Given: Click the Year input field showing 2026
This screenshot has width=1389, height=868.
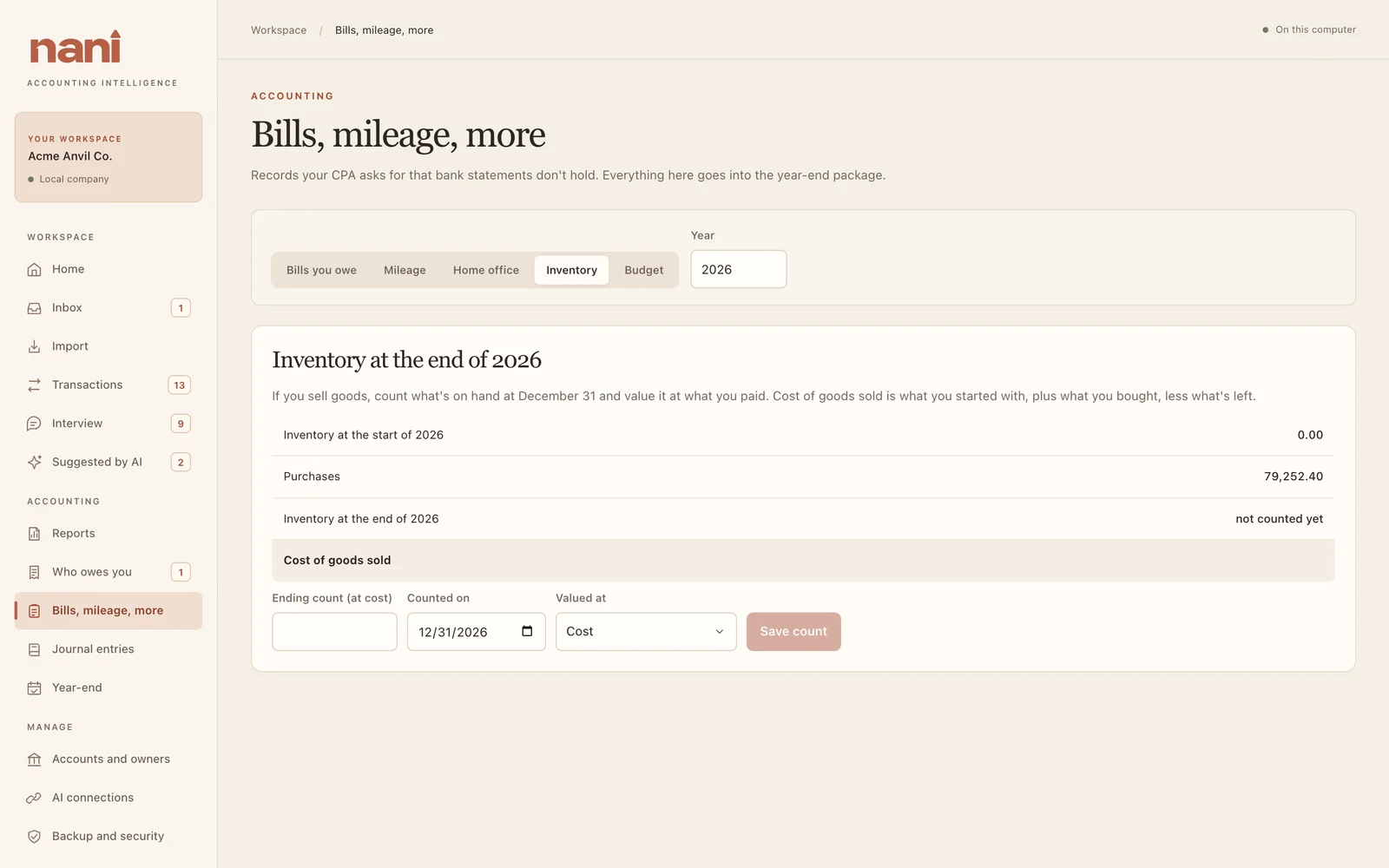Looking at the screenshot, I should [x=739, y=269].
